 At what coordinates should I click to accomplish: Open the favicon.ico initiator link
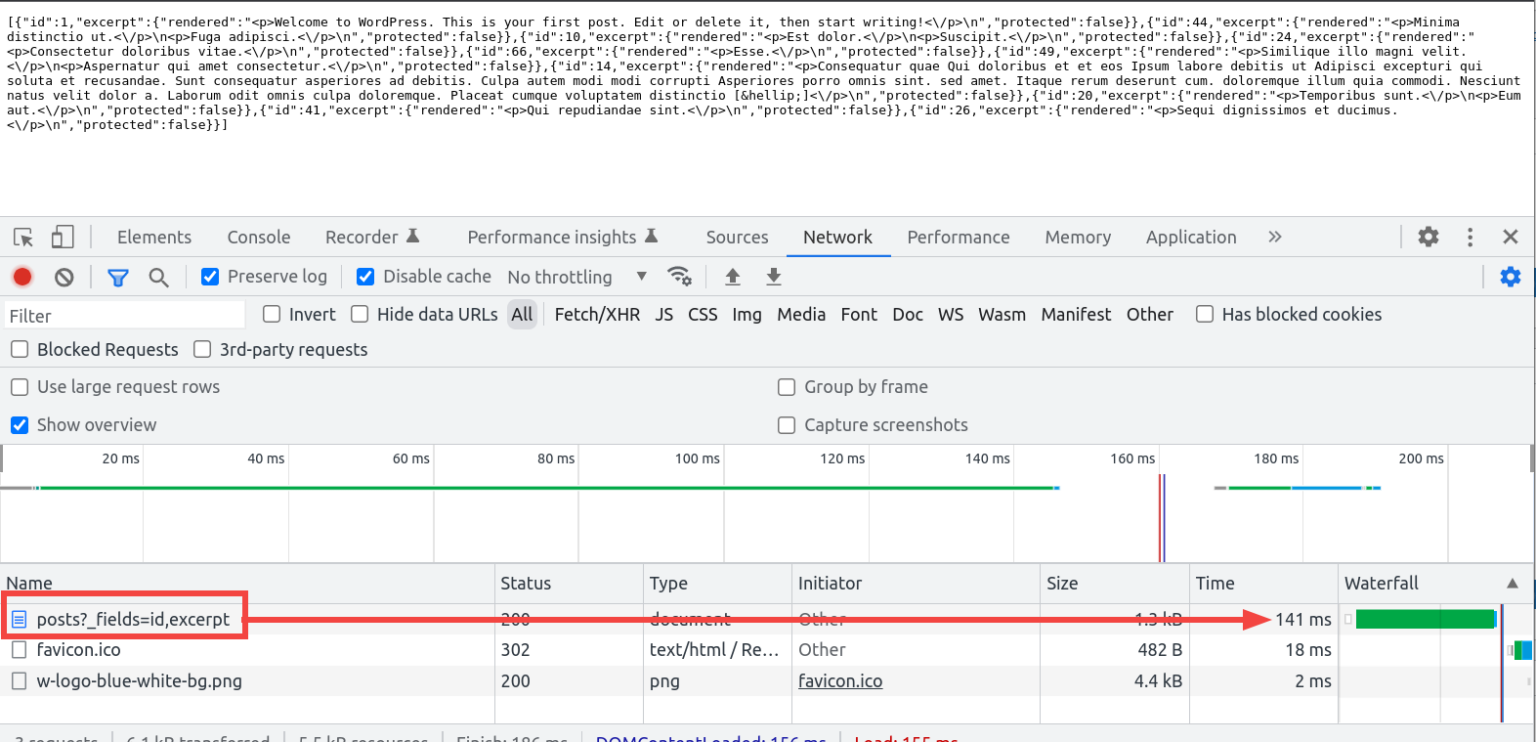coord(840,680)
